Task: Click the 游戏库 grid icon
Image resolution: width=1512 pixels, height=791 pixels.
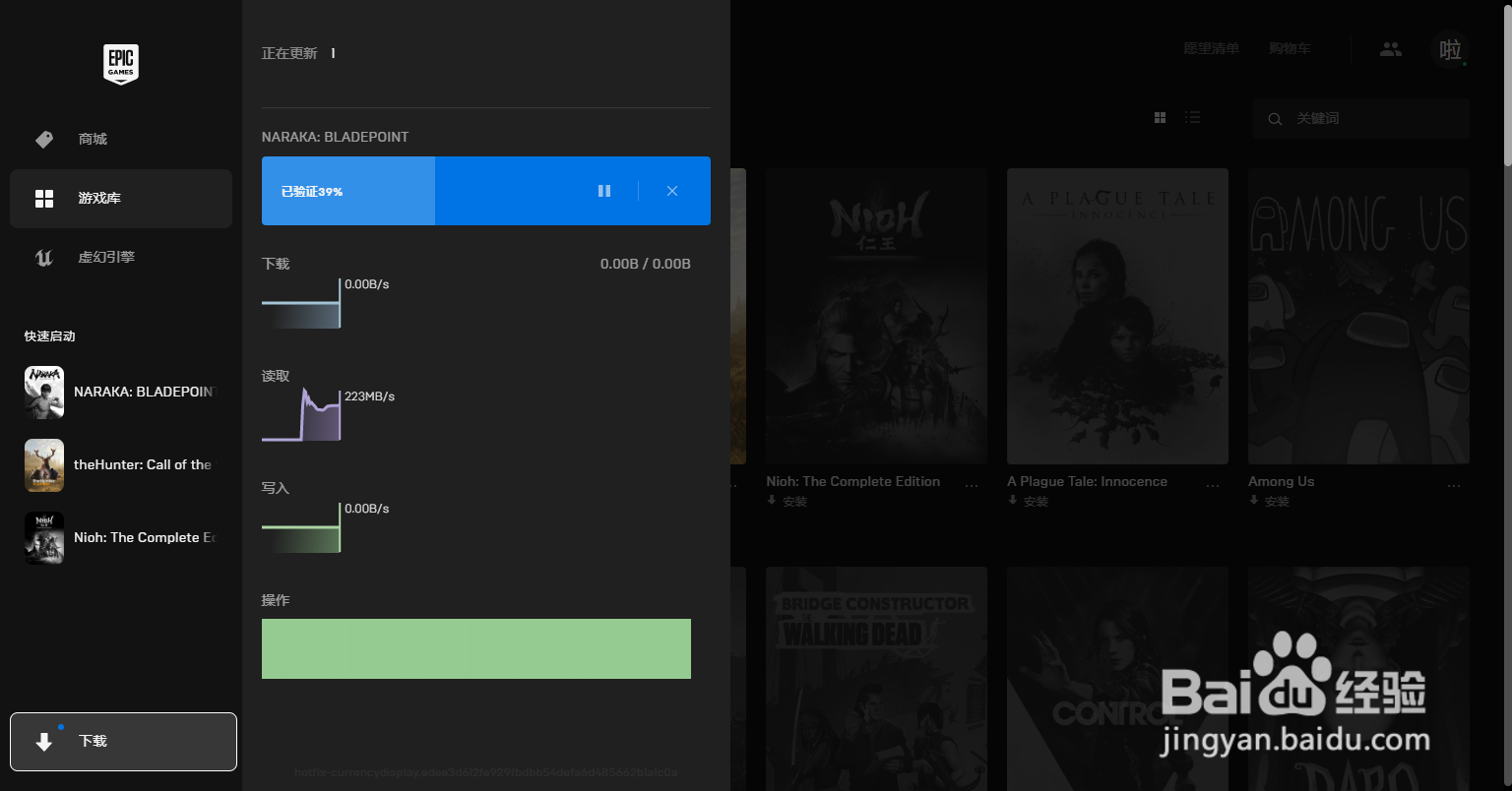Action: click(44, 199)
